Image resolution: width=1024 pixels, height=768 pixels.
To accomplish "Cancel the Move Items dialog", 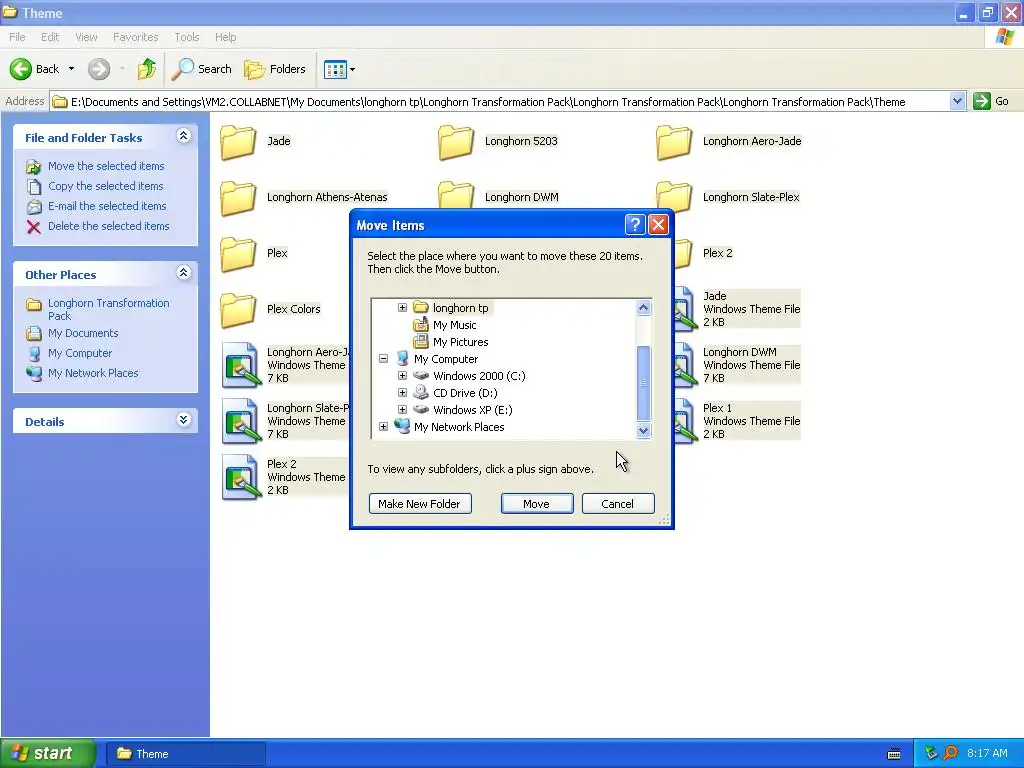I will coord(618,504).
